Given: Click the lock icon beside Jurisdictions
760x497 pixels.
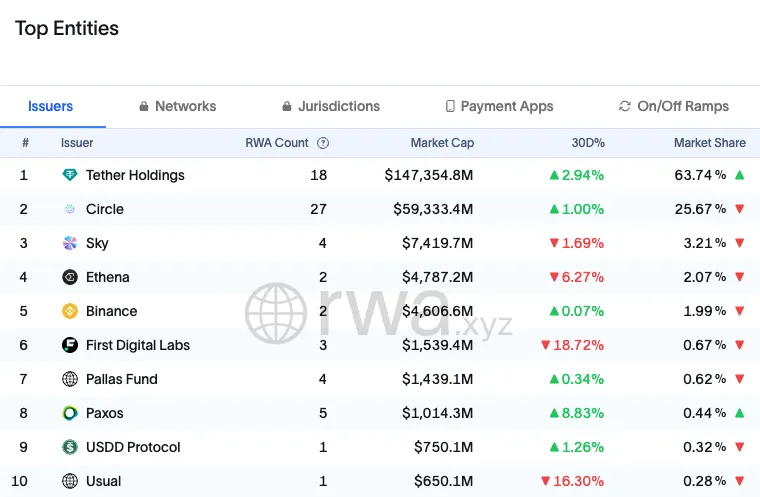Looking at the screenshot, I should point(287,106).
